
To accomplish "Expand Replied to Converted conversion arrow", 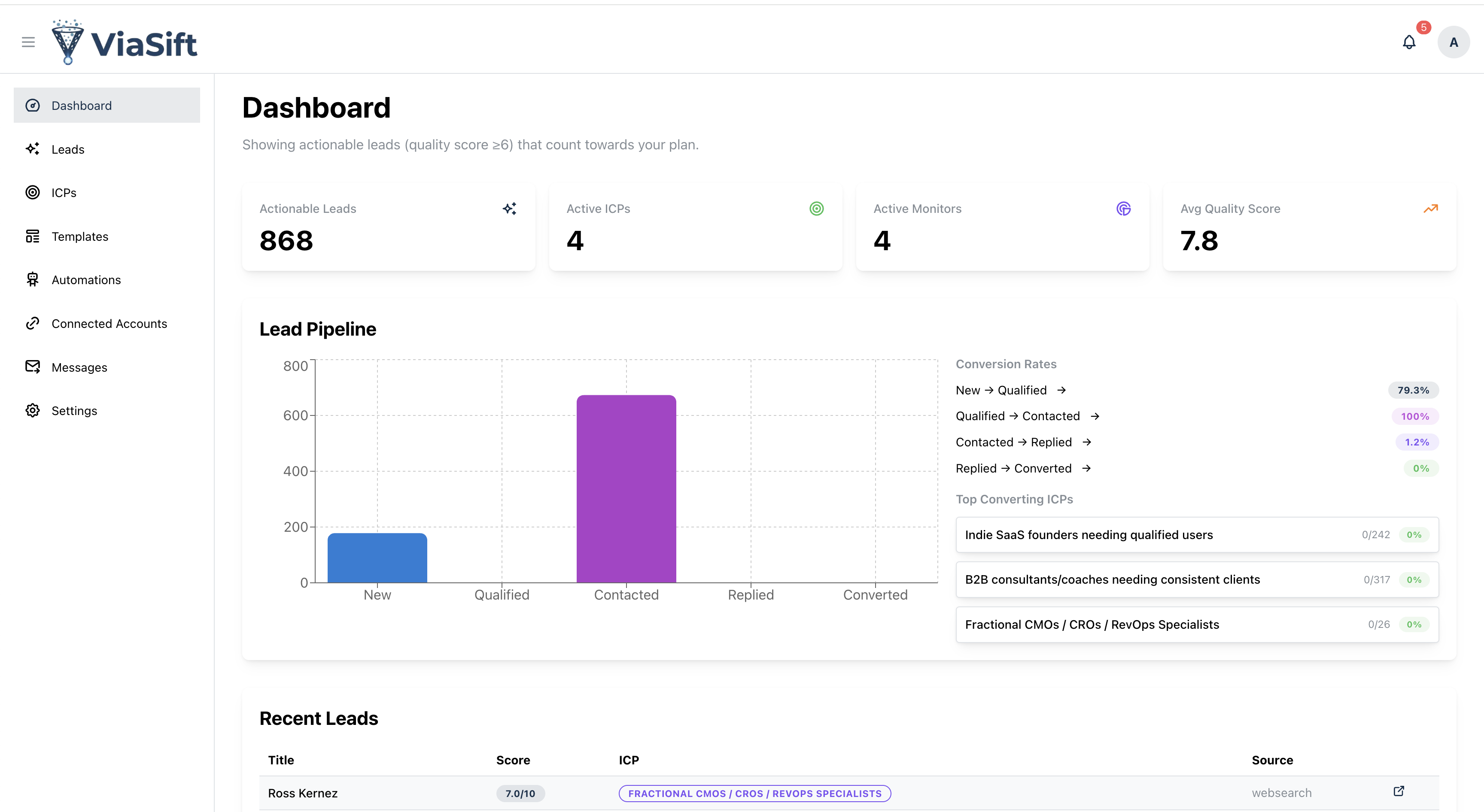I will click(1086, 468).
